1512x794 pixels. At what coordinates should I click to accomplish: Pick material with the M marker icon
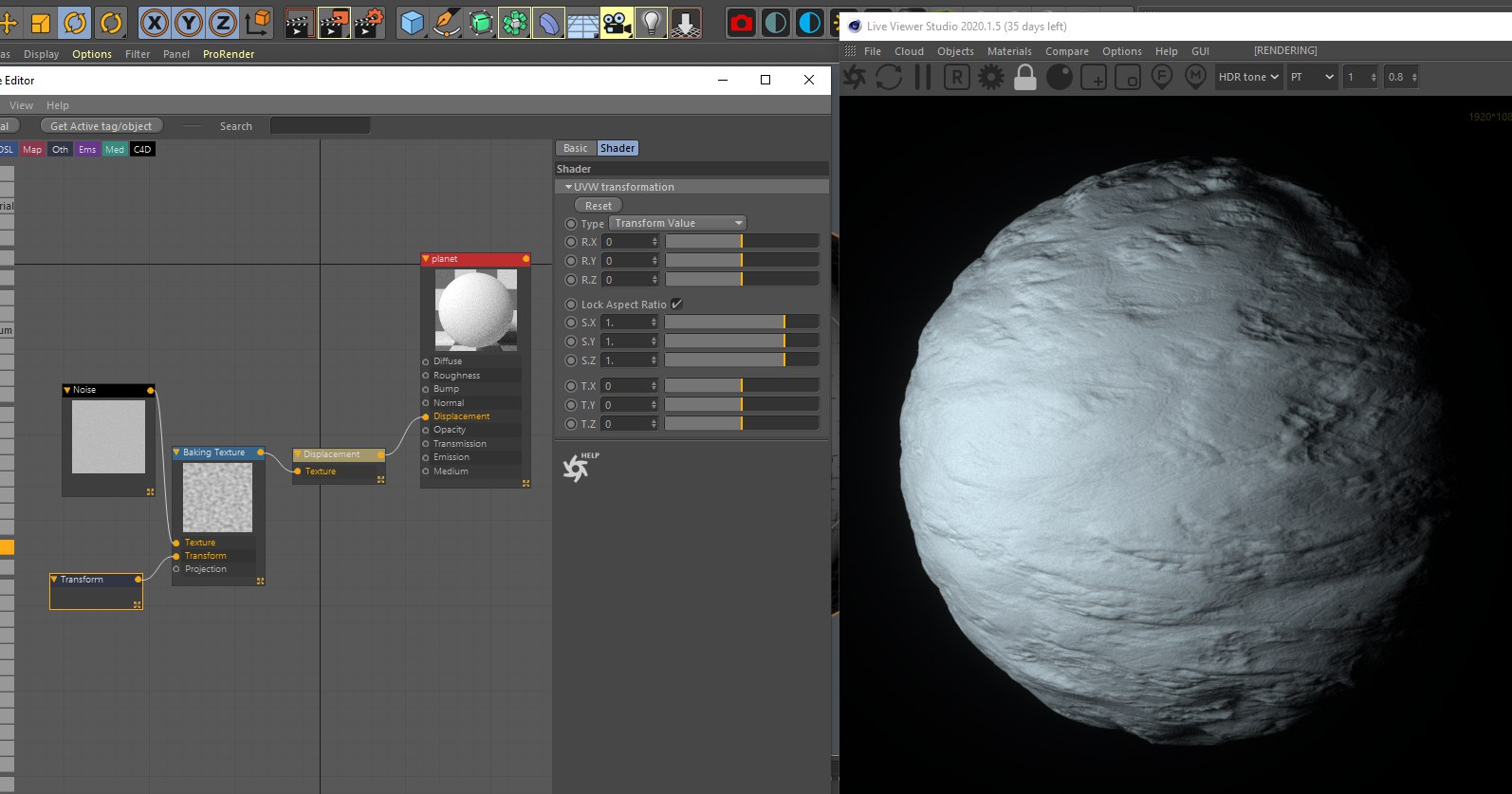(x=1195, y=77)
